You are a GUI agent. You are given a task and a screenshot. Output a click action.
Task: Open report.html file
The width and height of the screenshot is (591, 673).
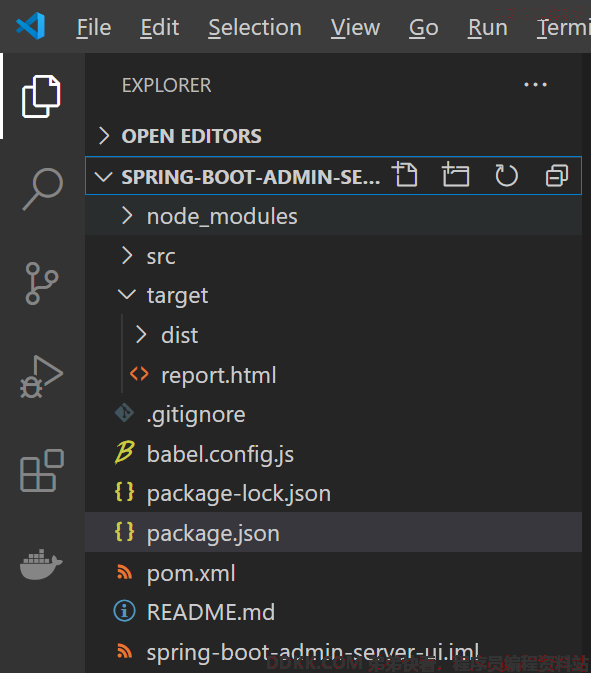point(218,375)
